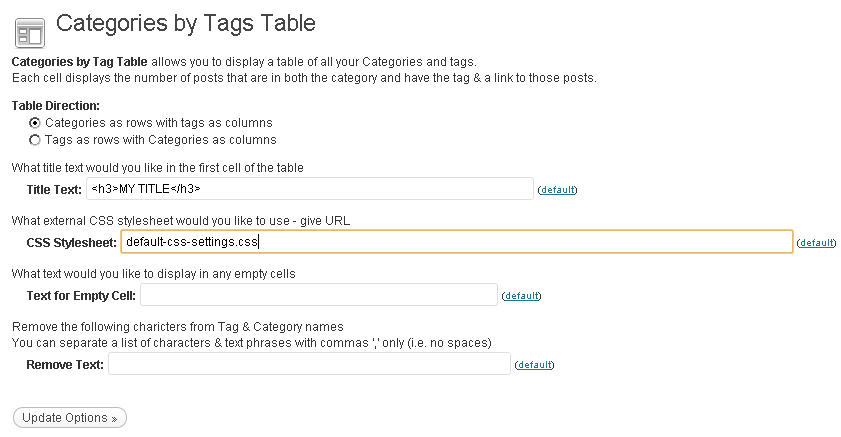The height and width of the screenshot is (437, 841).
Task: Select Tags as rows with Categories as columns
Action: coord(35,140)
